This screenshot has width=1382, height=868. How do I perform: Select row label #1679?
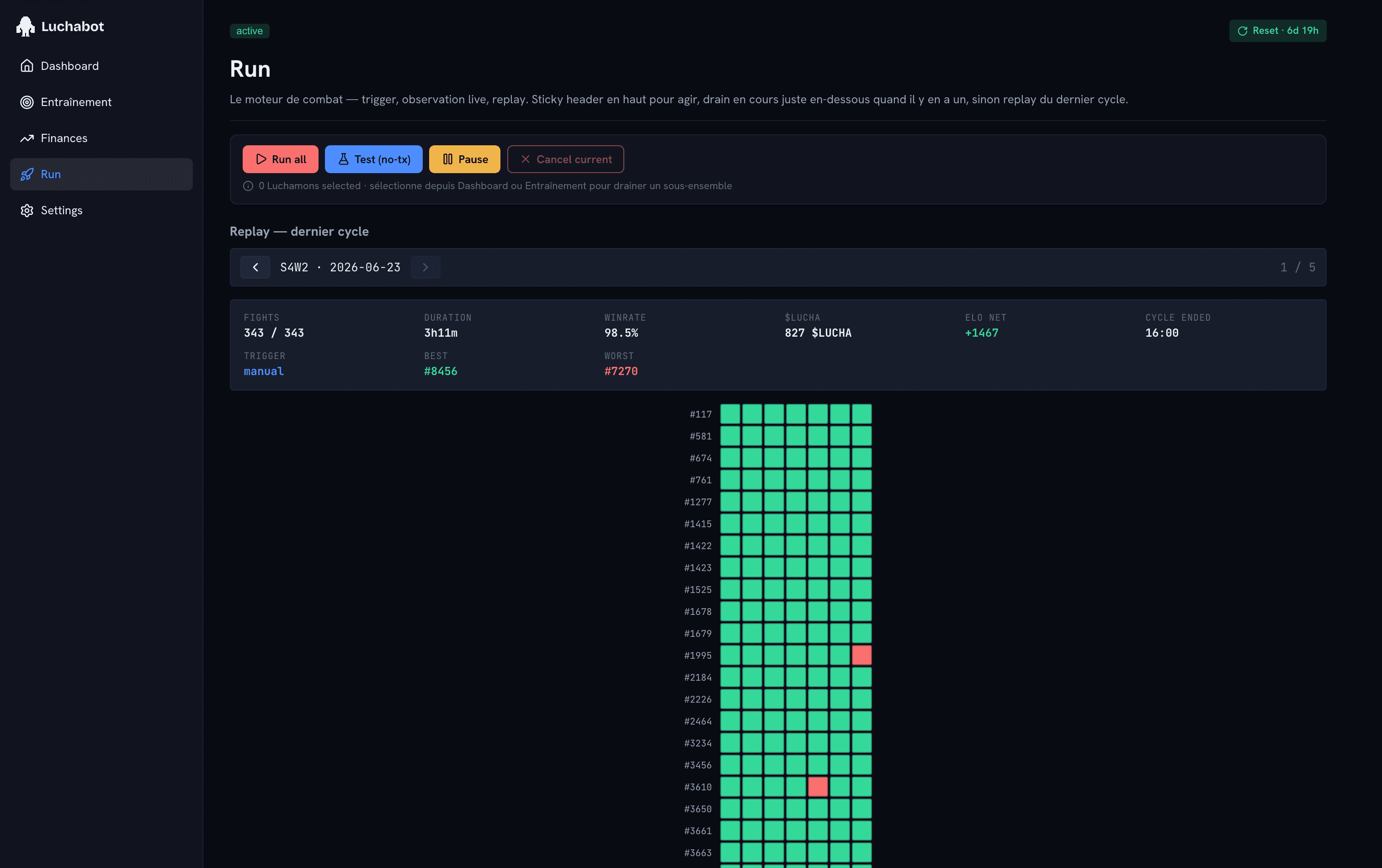[x=698, y=633]
